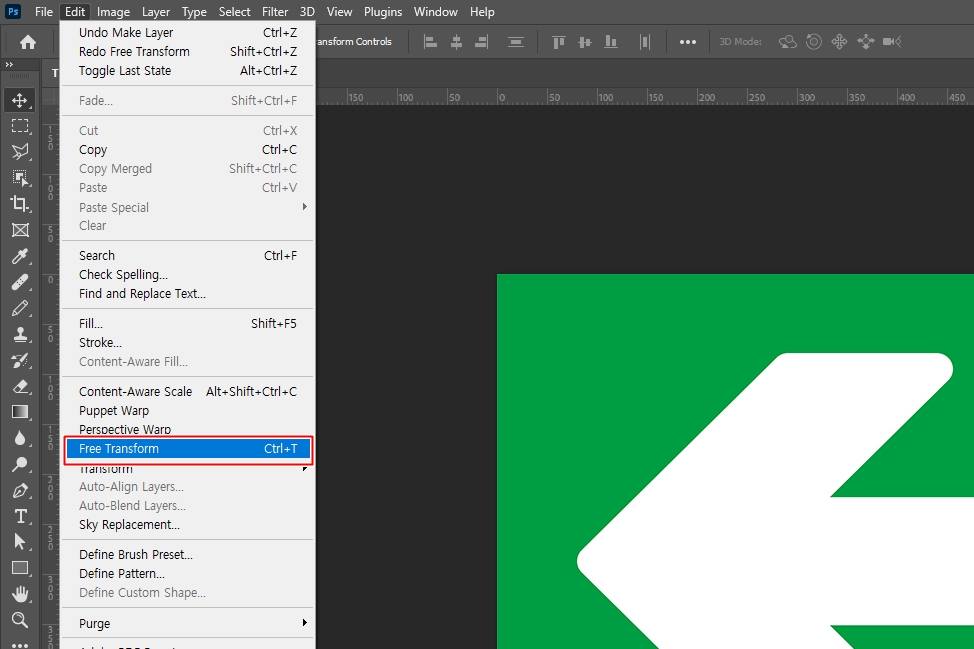Image resolution: width=974 pixels, height=649 pixels.
Task: Select the Zoom tool
Action: click(20, 620)
